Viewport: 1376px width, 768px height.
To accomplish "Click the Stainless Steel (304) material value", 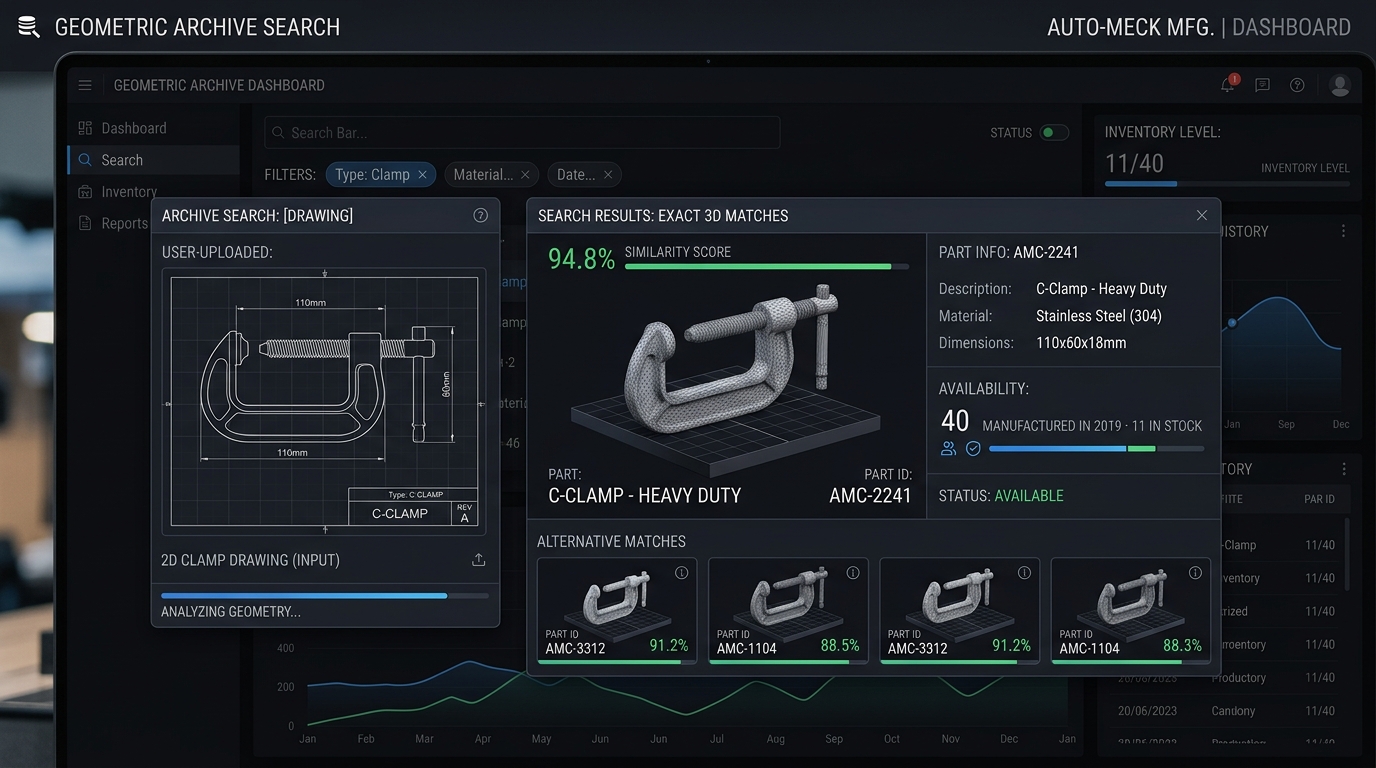I will pyautogui.click(x=1099, y=316).
